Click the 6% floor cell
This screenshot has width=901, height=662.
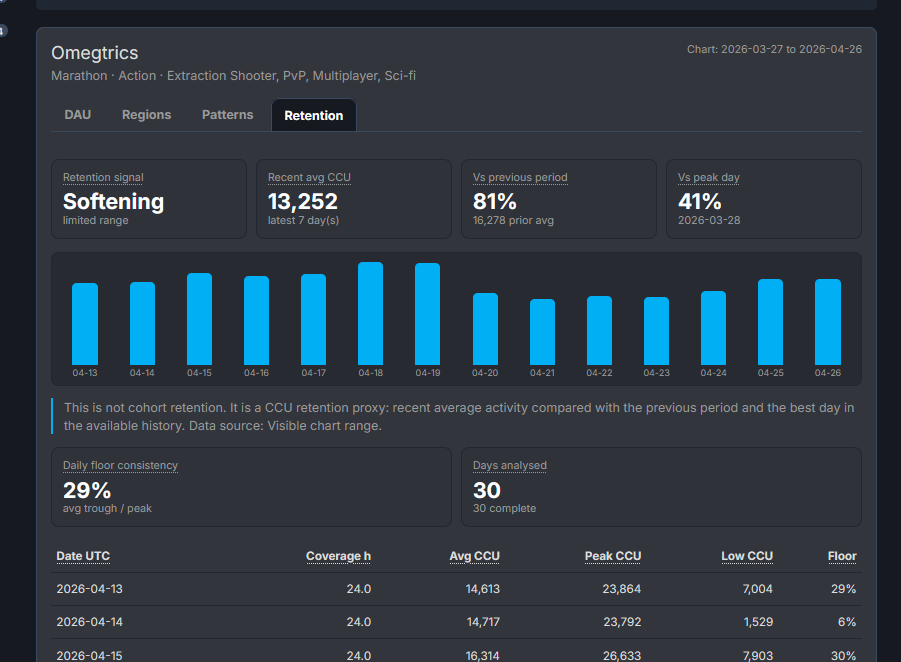847,622
